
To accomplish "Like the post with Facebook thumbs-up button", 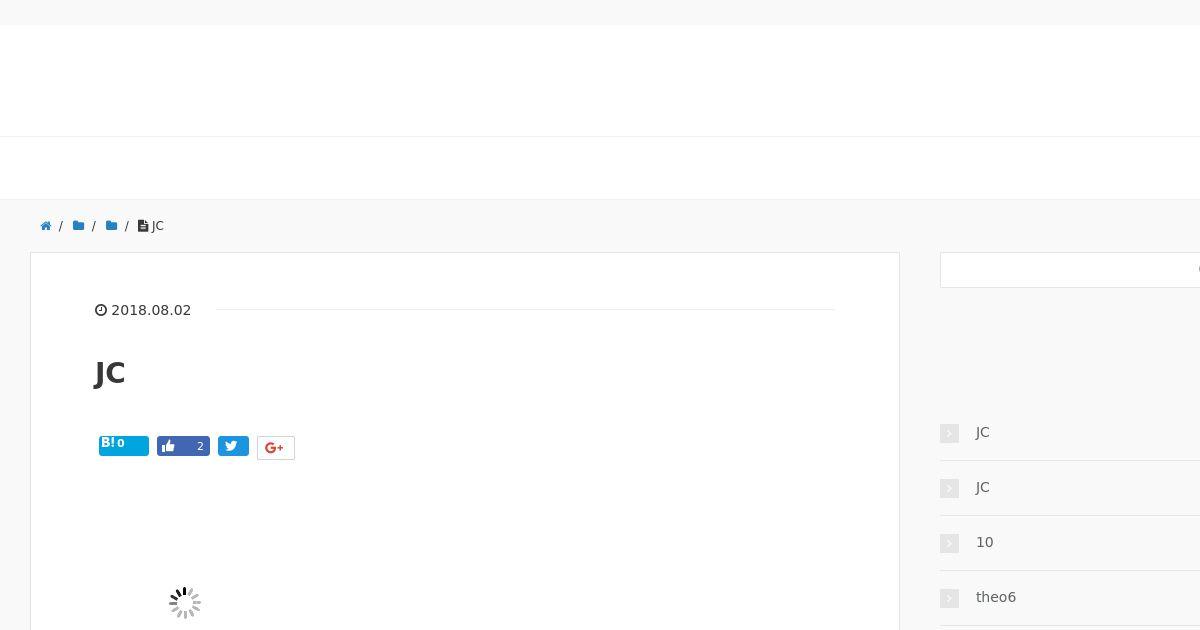I will click(x=183, y=446).
